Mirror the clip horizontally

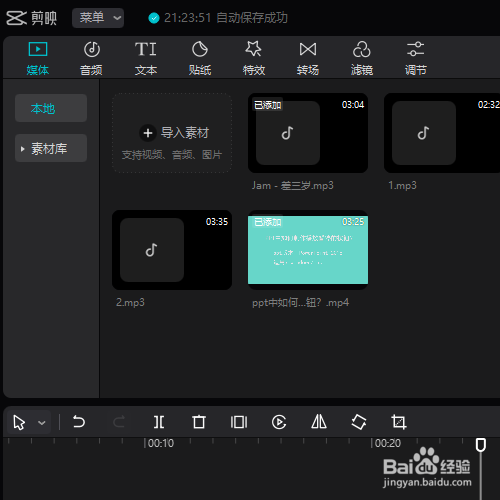(x=319, y=422)
